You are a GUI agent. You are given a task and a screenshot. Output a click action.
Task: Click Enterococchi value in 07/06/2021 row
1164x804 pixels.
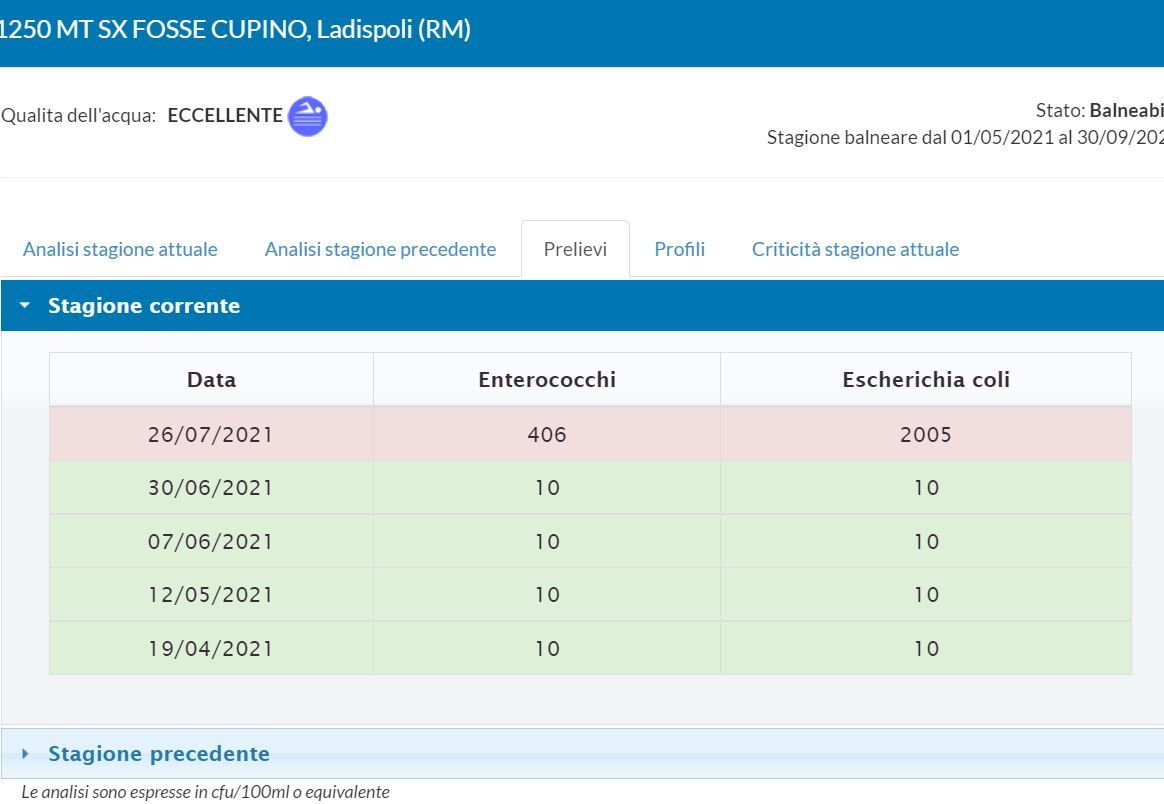(547, 541)
